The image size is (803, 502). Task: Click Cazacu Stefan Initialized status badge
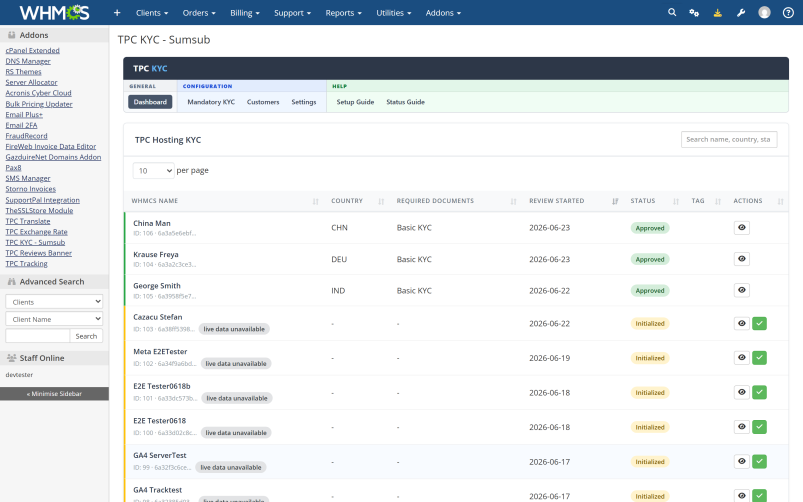coord(650,323)
